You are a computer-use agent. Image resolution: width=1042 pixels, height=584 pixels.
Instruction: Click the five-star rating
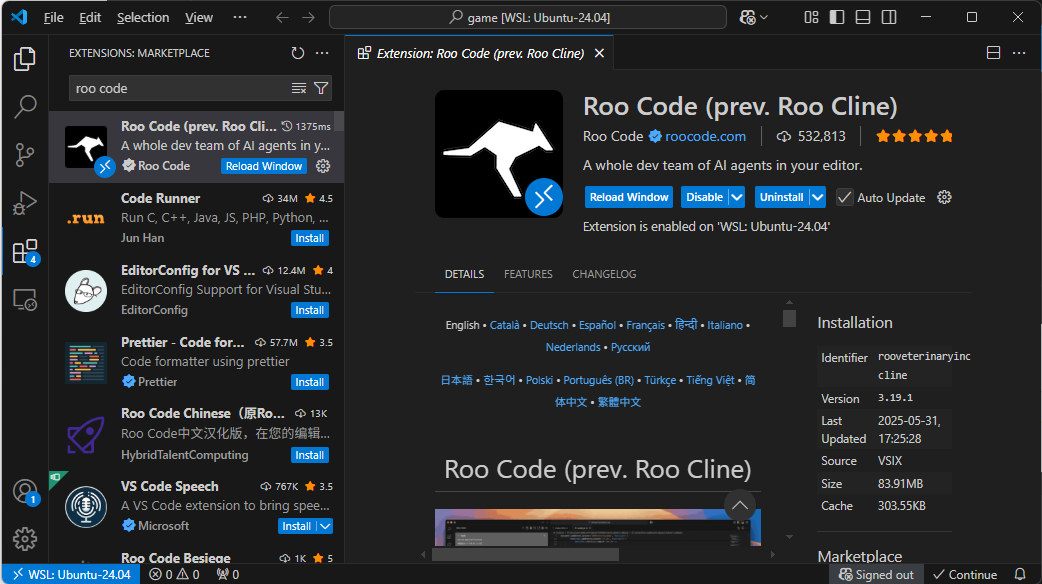tap(914, 136)
